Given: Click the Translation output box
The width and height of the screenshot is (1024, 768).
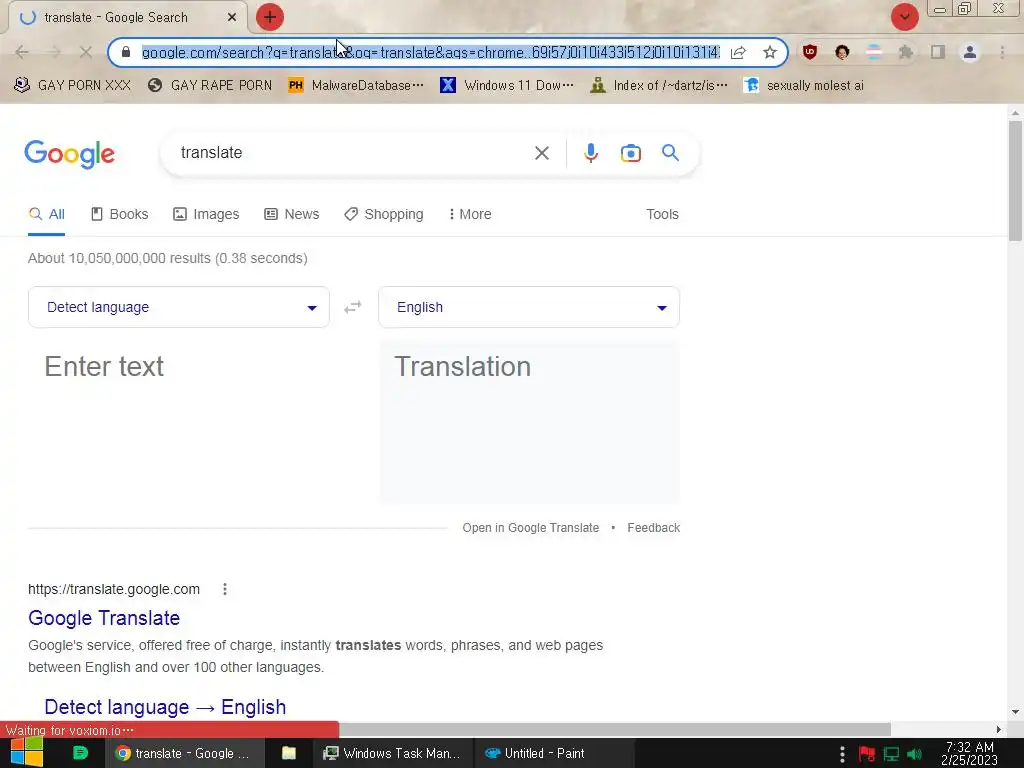Looking at the screenshot, I should pyautogui.click(x=530, y=421).
